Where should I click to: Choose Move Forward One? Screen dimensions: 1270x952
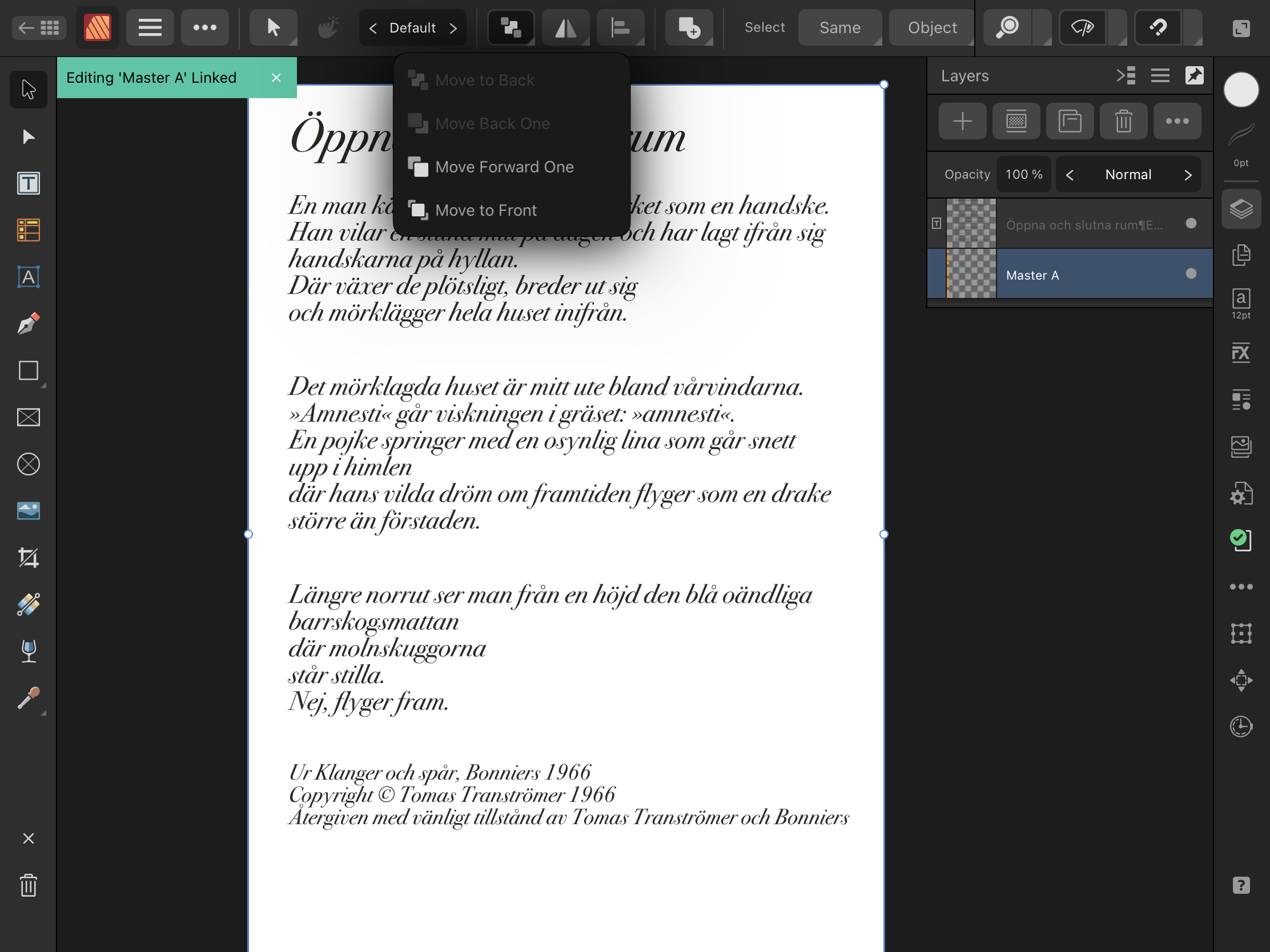tap(512, 167)
